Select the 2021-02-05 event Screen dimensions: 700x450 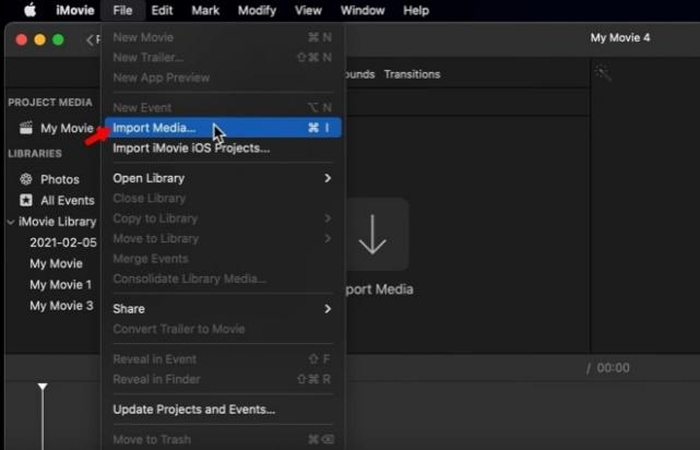[63, 242]
